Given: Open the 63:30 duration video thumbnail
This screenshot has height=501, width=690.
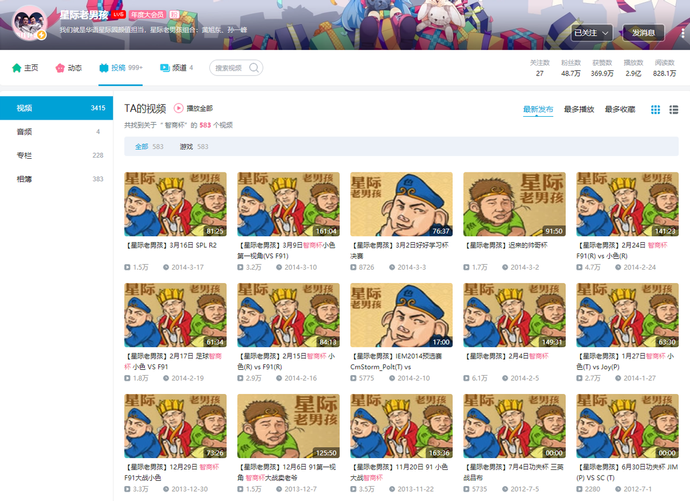Looking at the screenshot, I should click(x=628, y=315).
